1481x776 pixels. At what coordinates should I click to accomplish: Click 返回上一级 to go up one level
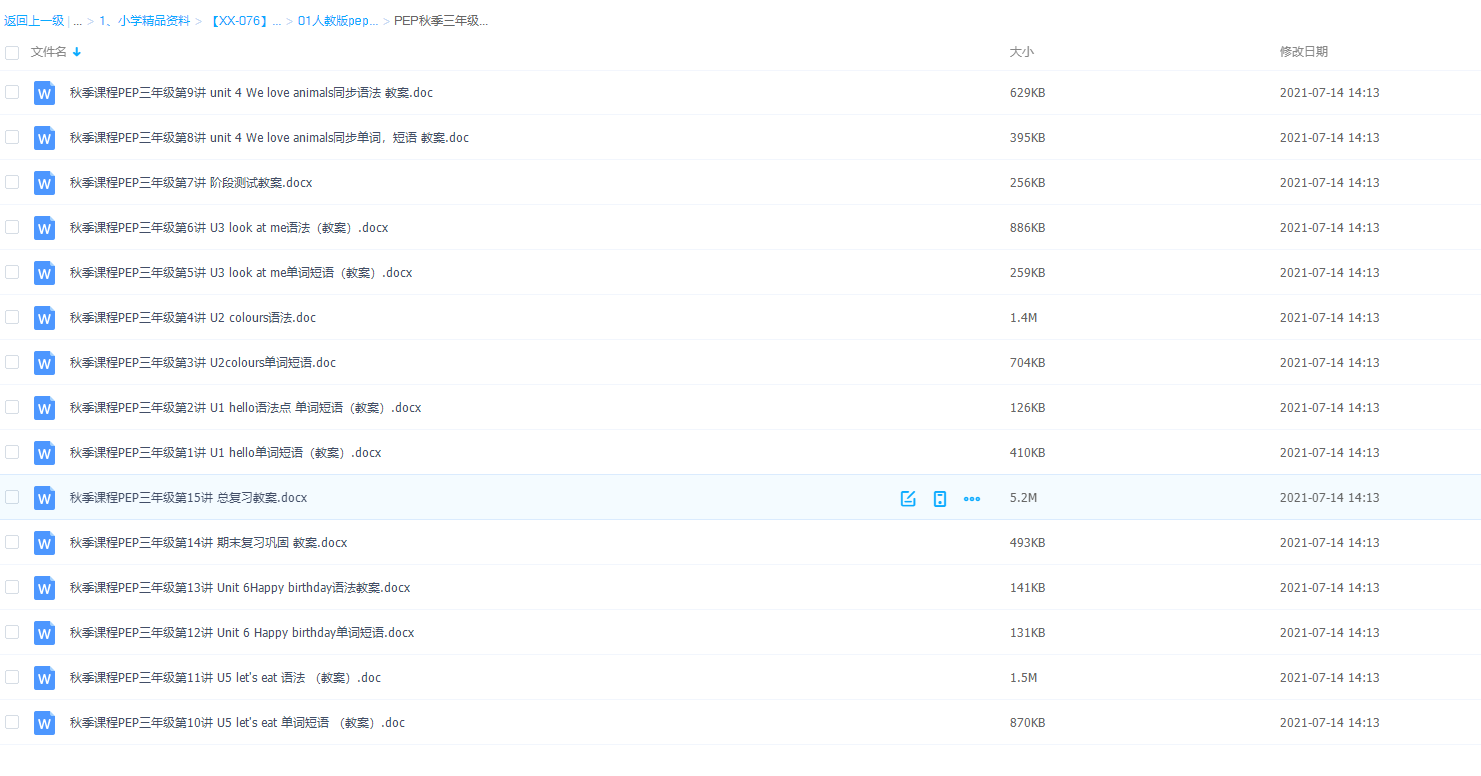34,21
